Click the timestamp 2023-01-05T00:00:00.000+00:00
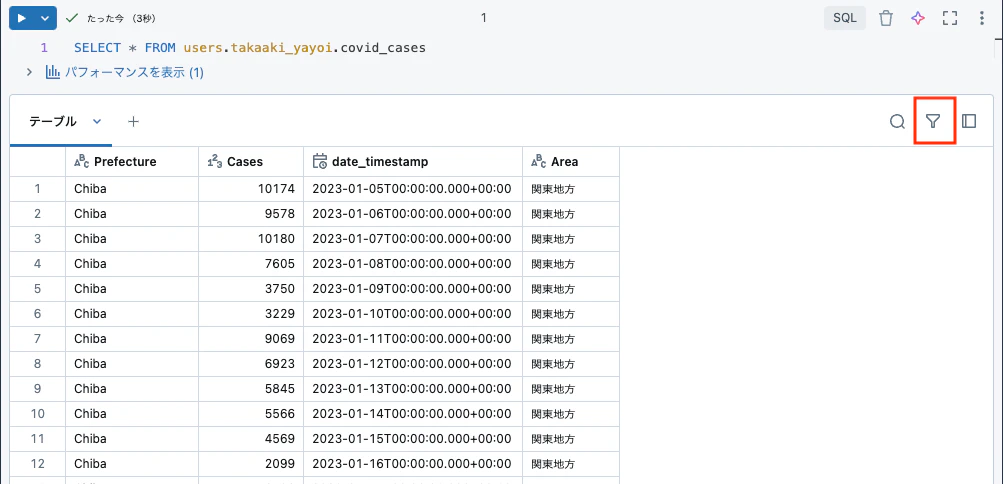This screenshot has width=1004, height=484. [x=412, y=189]
